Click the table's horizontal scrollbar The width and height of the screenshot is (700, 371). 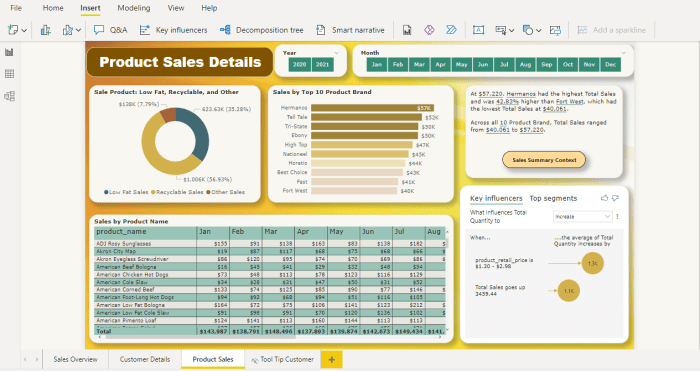201,337
